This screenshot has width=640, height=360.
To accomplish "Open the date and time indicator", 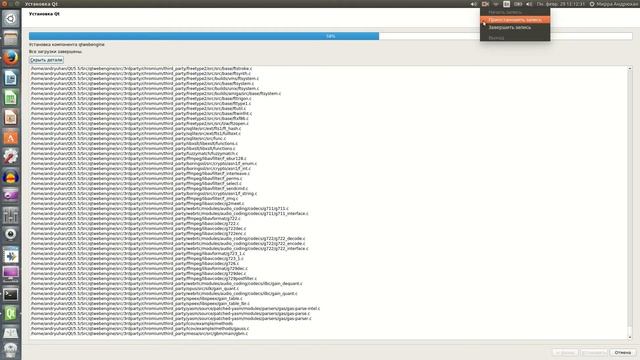I will point(560,4).
